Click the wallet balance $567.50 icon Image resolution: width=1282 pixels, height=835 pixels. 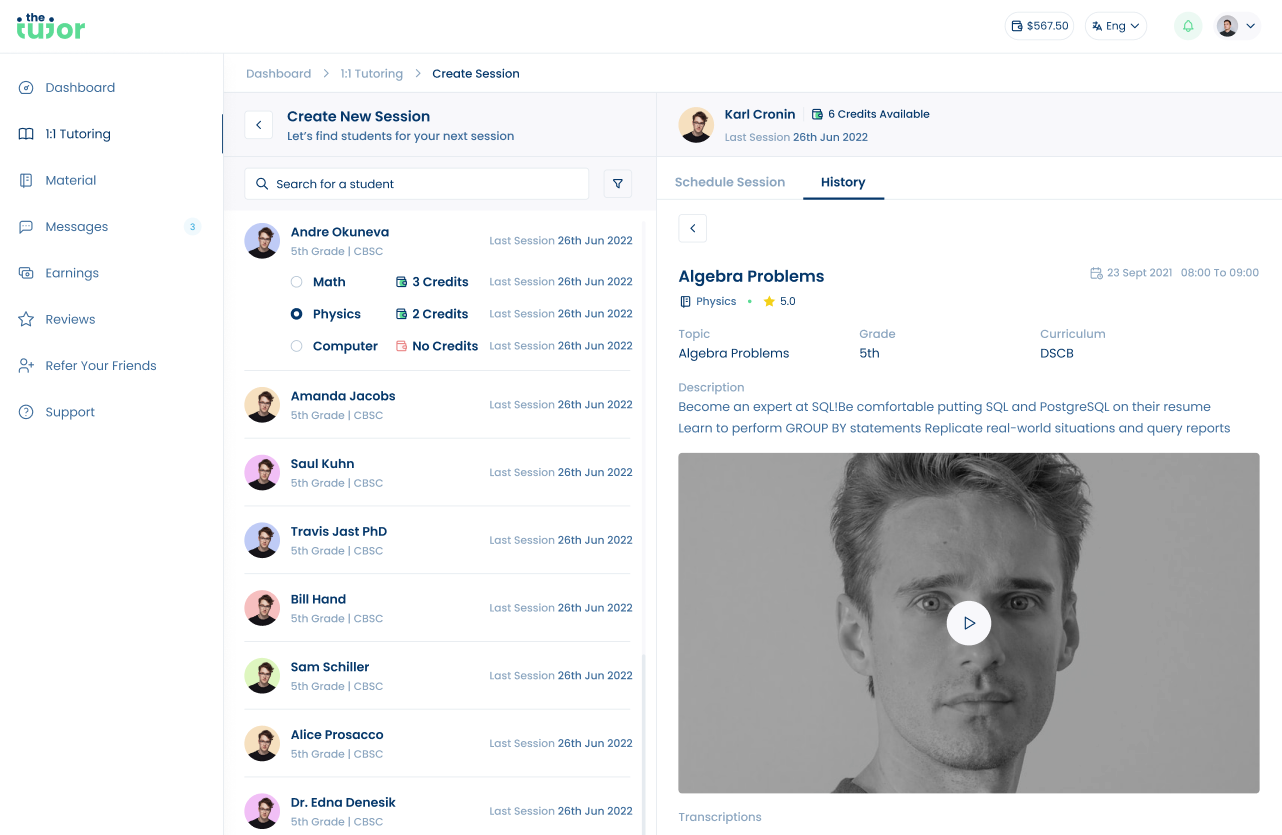[1017, 26]
